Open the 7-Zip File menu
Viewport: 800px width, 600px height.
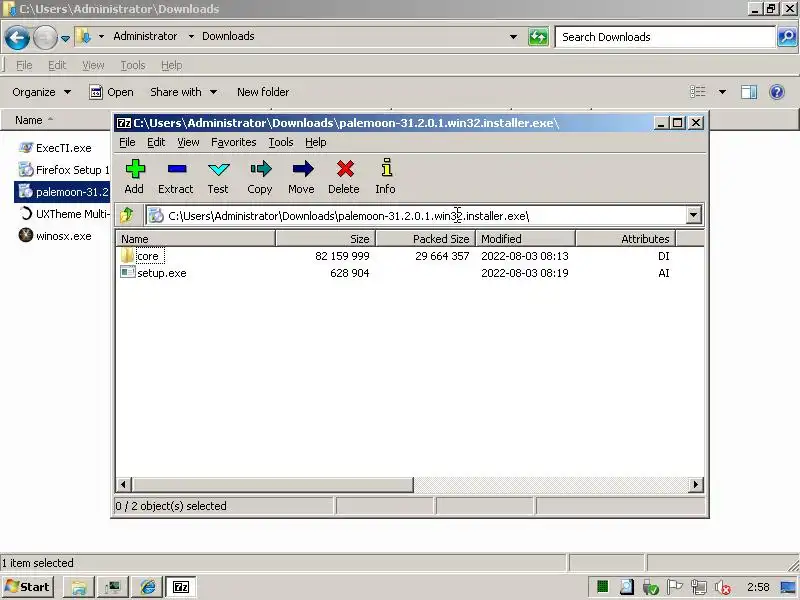coord(127,142)
